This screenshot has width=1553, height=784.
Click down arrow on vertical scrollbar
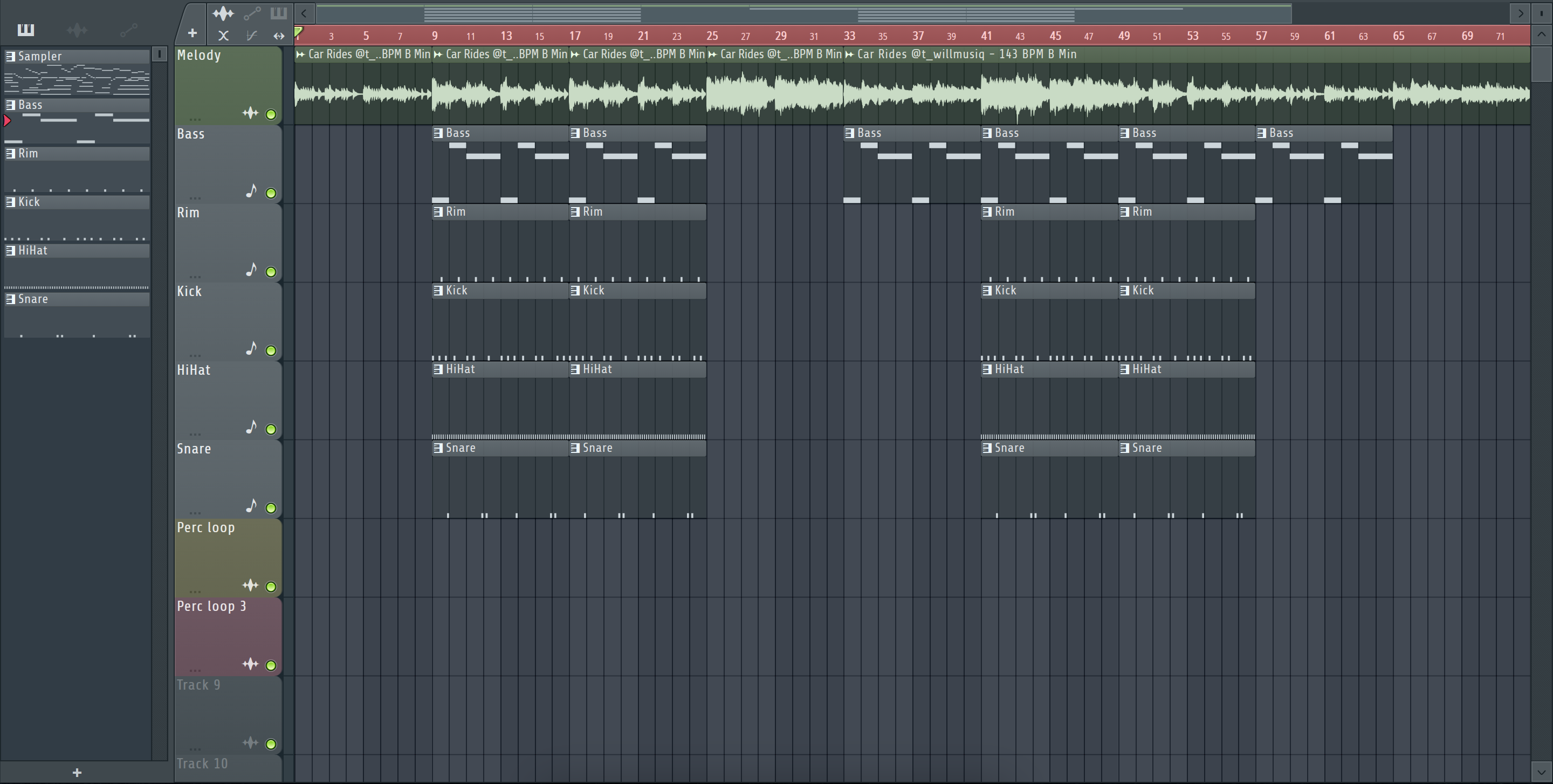click(x=1541, y=772)
